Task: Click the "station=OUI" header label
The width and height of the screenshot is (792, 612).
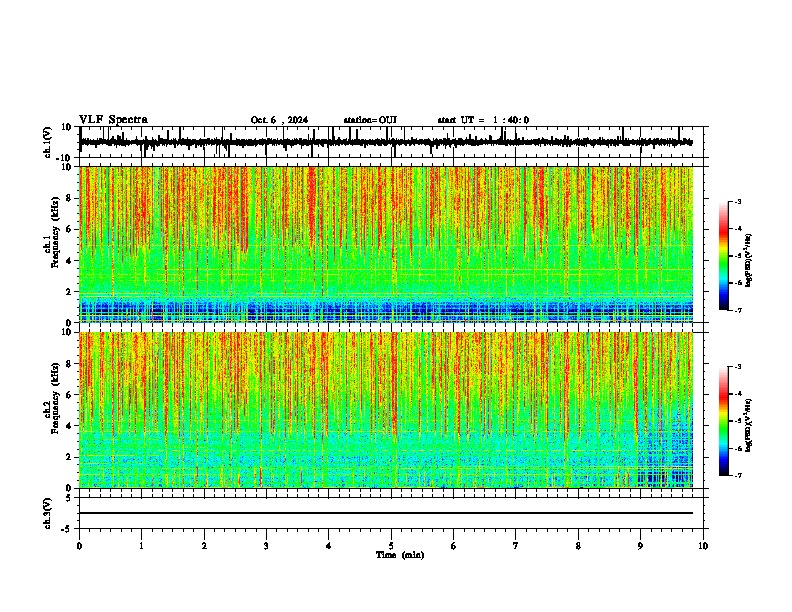Action: point(370,120)
